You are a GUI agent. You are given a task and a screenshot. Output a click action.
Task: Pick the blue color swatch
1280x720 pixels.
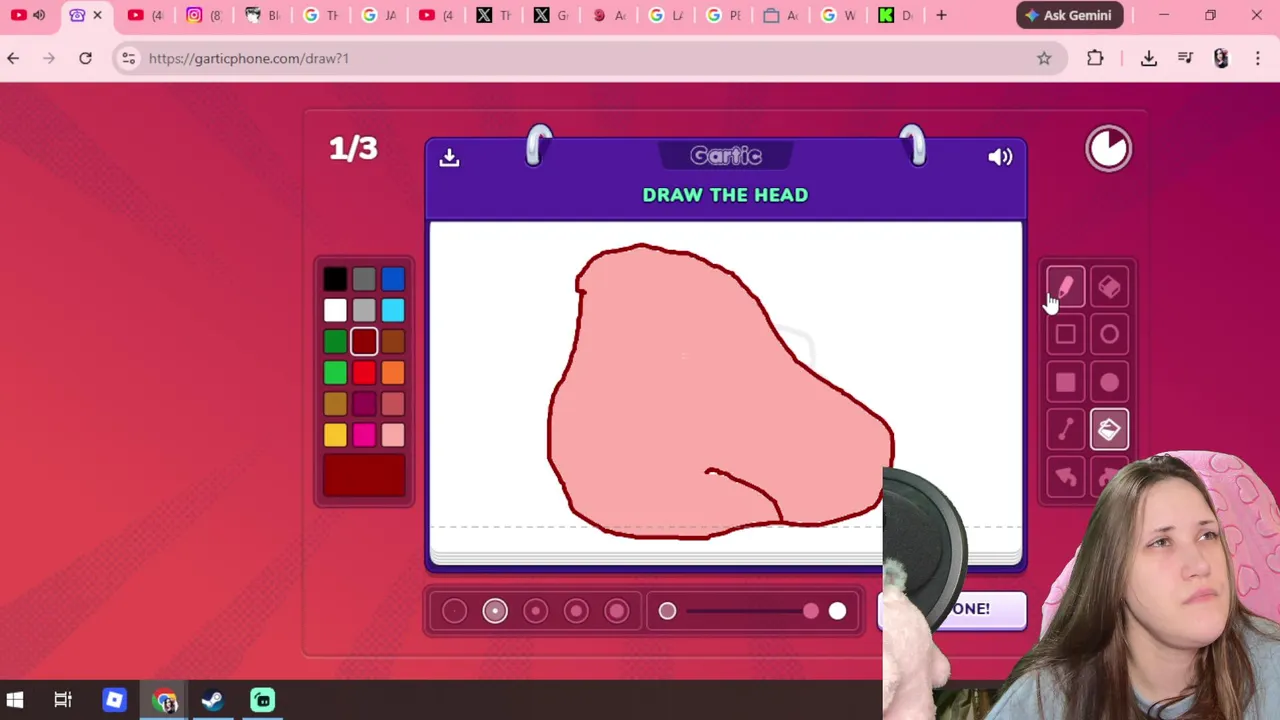coord(393,279)
